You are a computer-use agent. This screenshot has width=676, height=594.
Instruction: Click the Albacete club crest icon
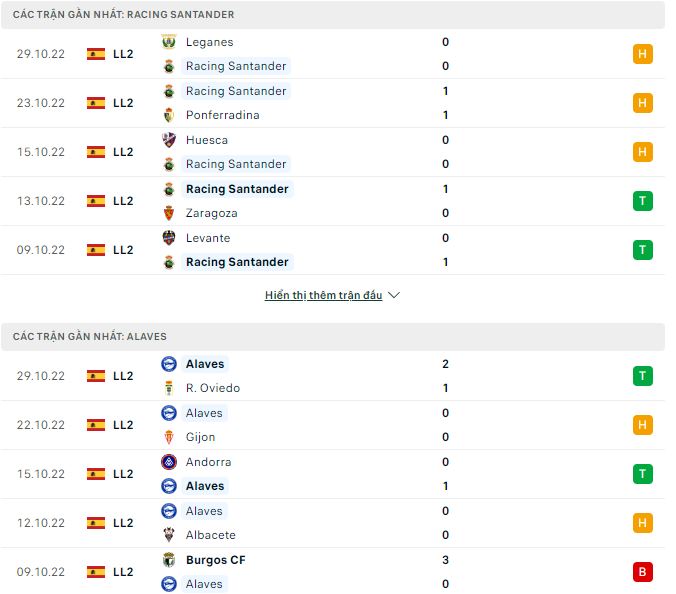pos(169,535)
